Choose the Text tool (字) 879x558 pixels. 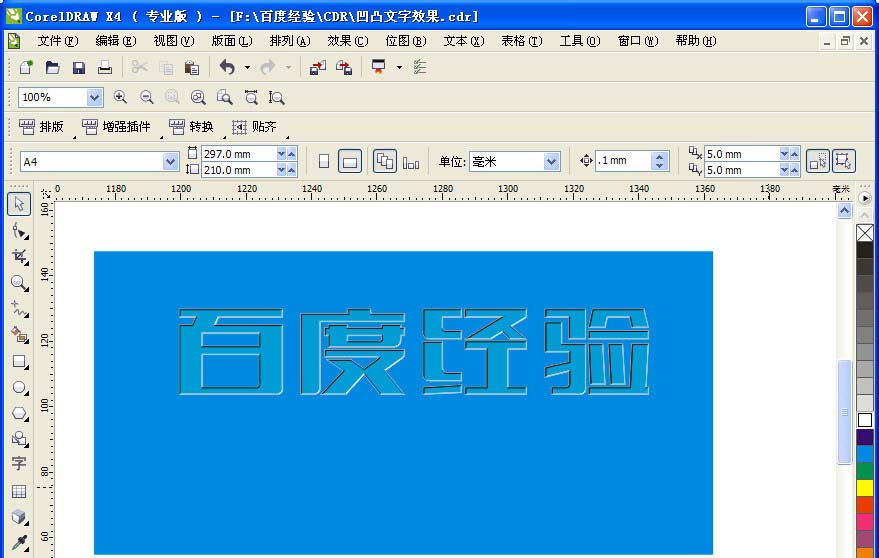pos(19,463)
